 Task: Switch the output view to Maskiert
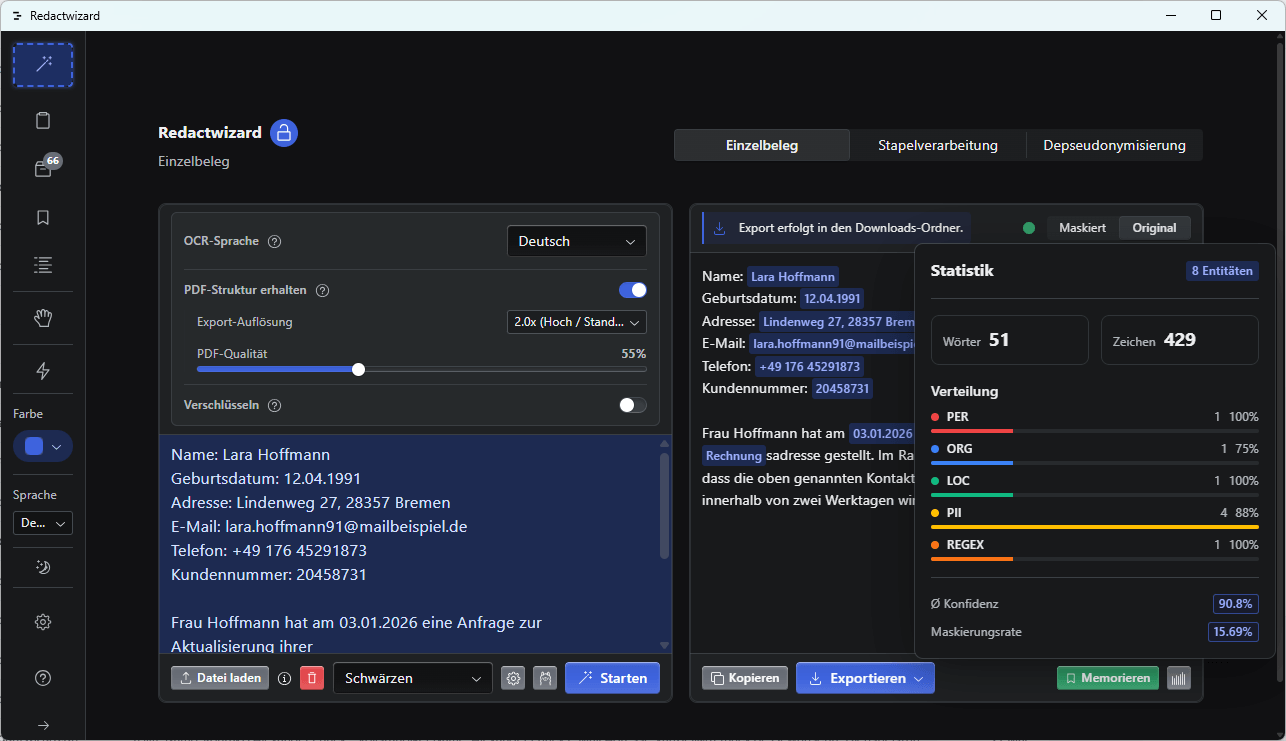pyautogui.click(x=1082, y=228)
